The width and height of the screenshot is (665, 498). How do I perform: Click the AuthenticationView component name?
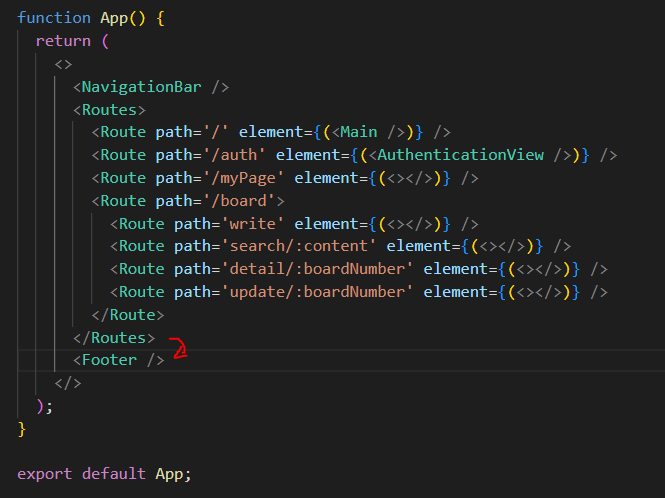(x=460, y=155)
